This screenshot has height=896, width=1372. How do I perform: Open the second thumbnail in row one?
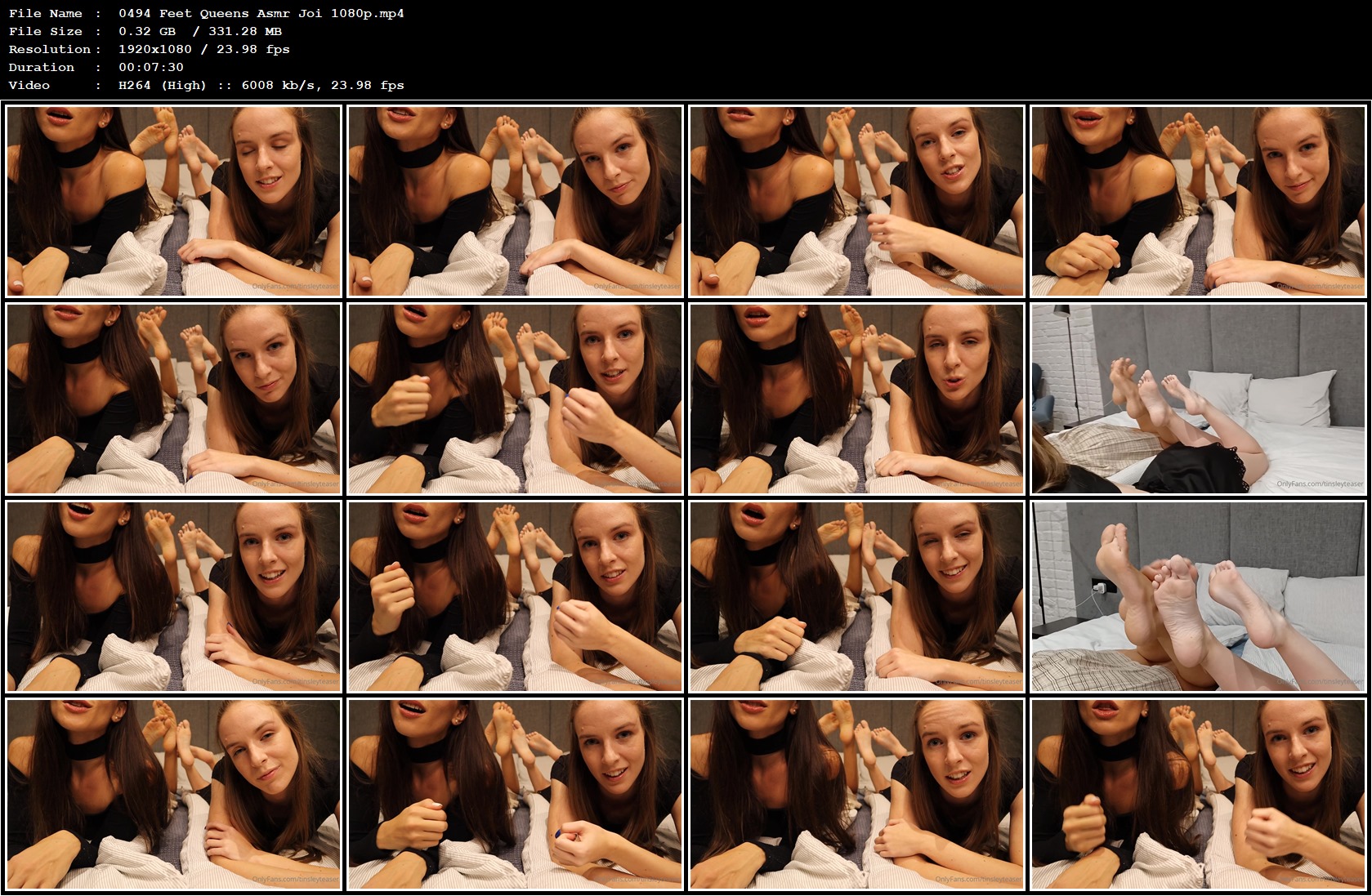coord(516,202)
